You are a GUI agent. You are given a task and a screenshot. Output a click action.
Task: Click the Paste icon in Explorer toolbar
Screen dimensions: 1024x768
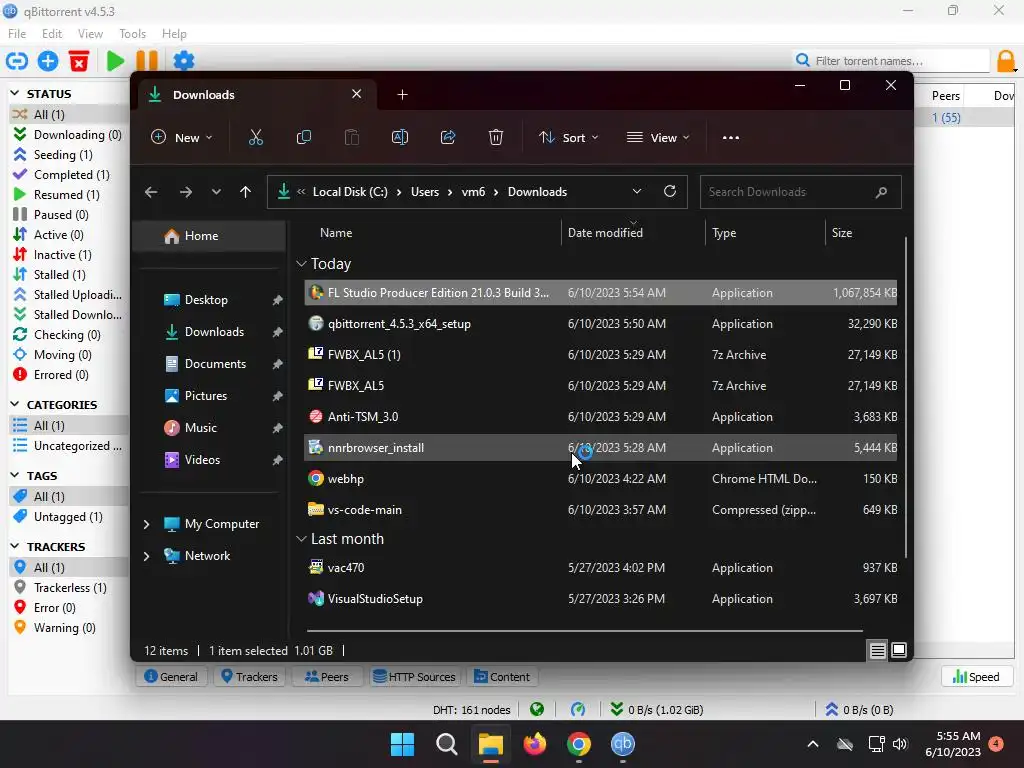coord(352,138)
